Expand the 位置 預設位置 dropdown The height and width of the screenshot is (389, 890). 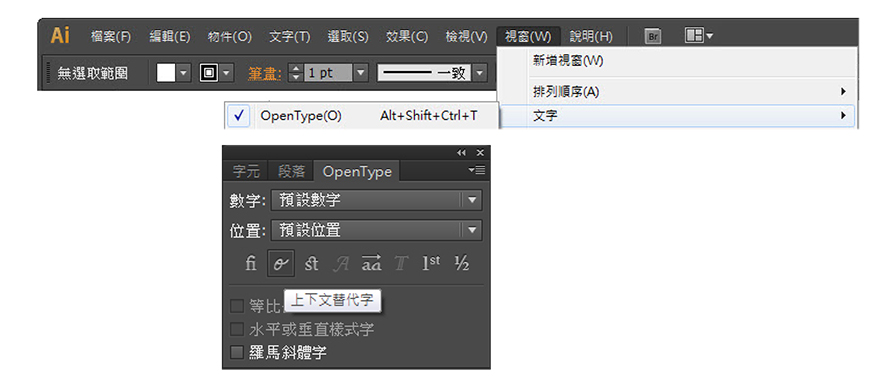(x=376, y=230)
